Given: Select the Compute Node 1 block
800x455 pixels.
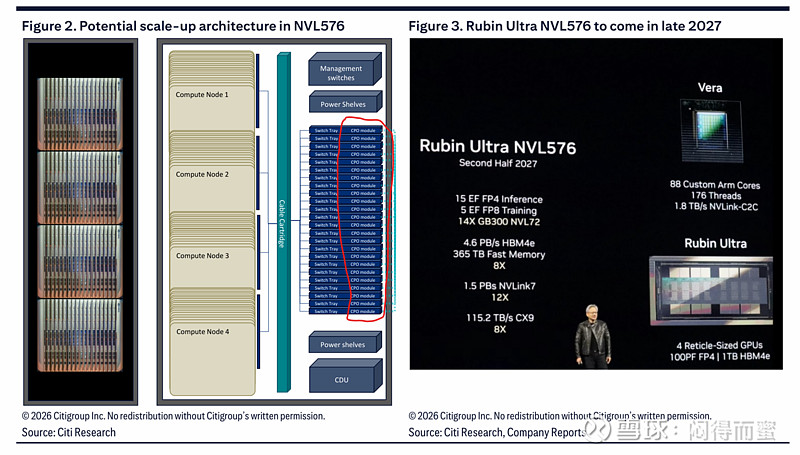Looking at the screenshot, I should pyautogui.click(x=212, y=92).
